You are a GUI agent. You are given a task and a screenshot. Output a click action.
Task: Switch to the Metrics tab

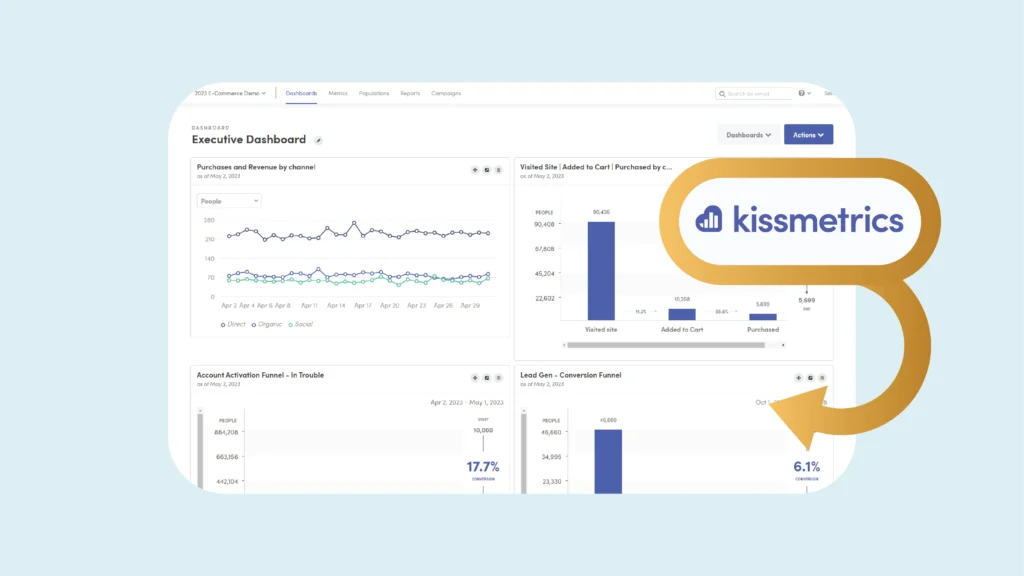tap(338, 93)
